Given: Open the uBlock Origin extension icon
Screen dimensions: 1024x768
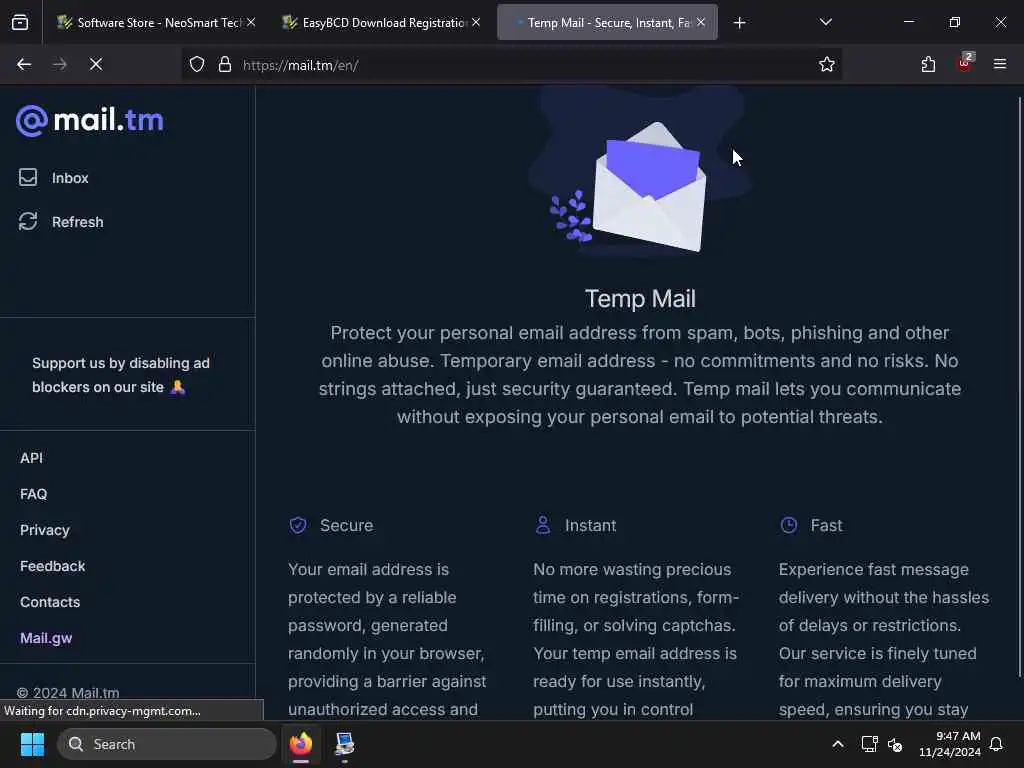Looking at the screenshot, I should (x=965, y=63).
